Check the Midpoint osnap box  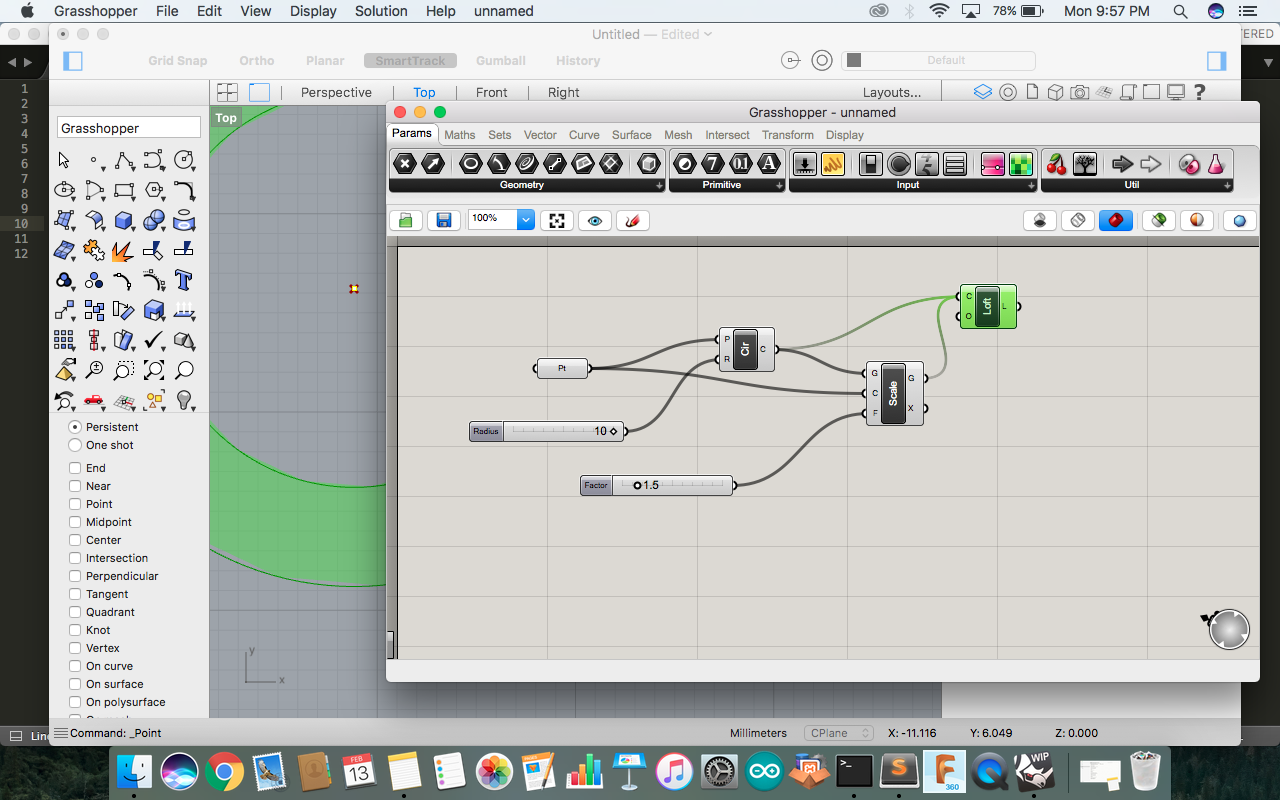[75, 522]
